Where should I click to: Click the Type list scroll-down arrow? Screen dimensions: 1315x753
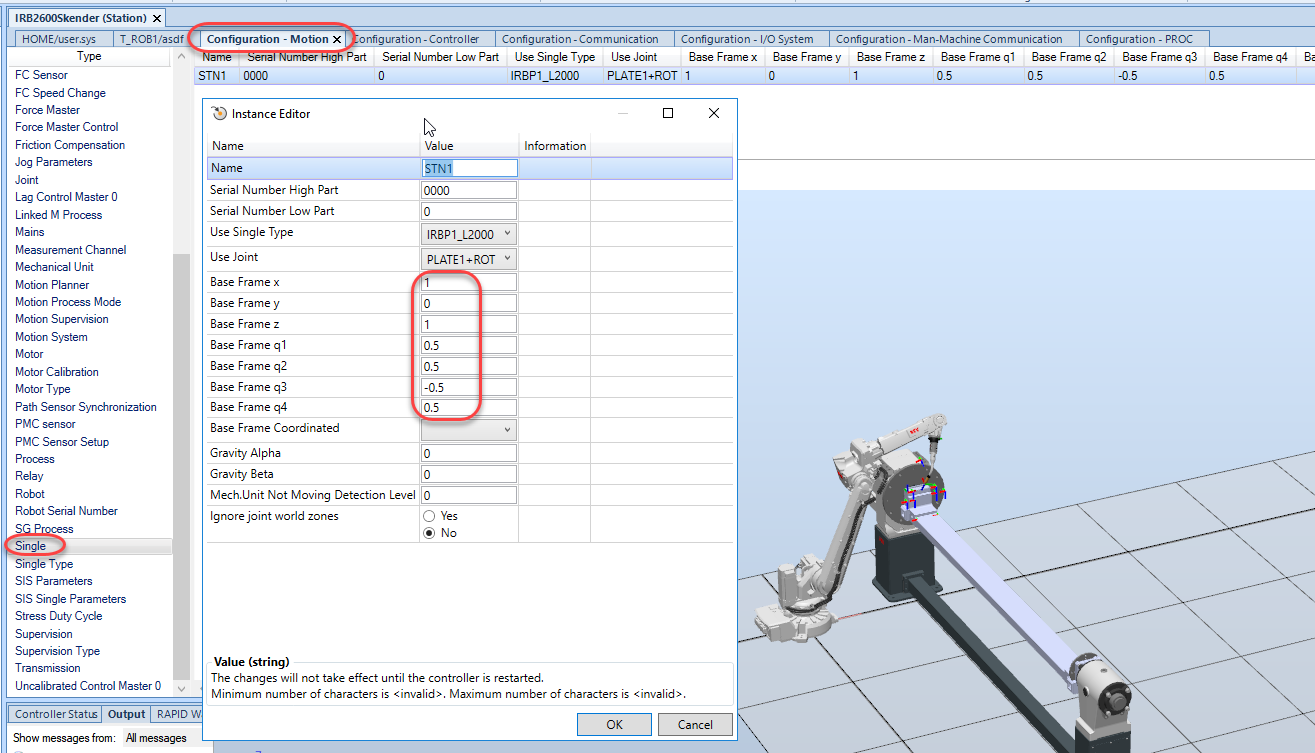coord(181,688)
